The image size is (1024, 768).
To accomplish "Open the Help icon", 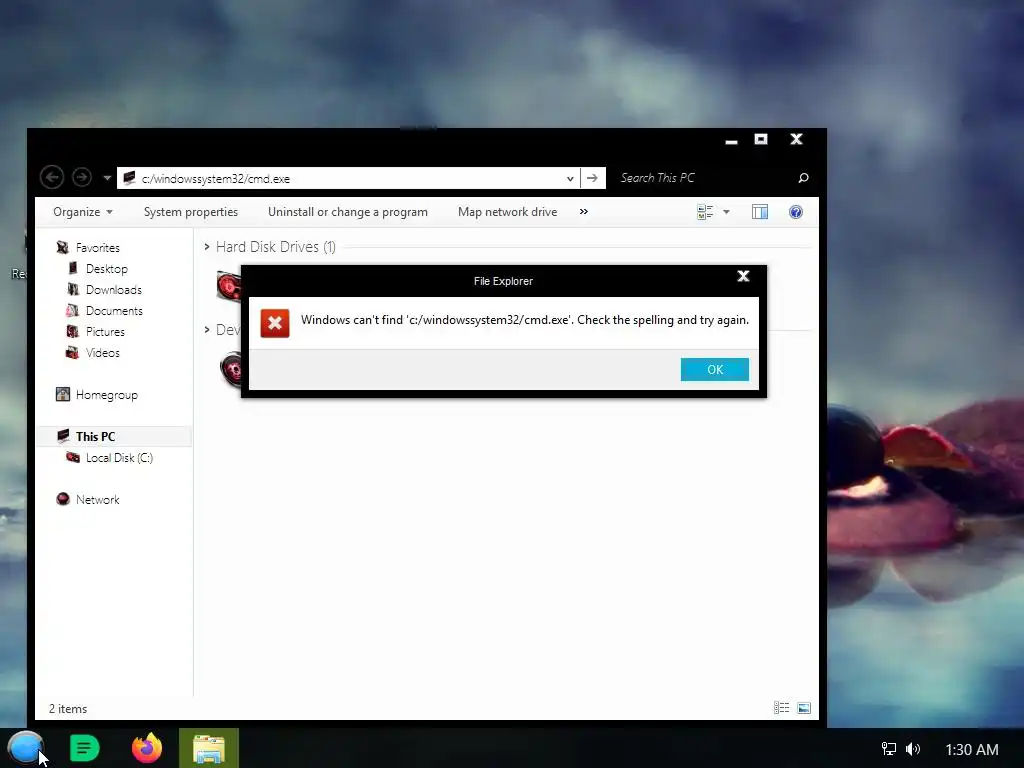I will [x=795, y=212].
